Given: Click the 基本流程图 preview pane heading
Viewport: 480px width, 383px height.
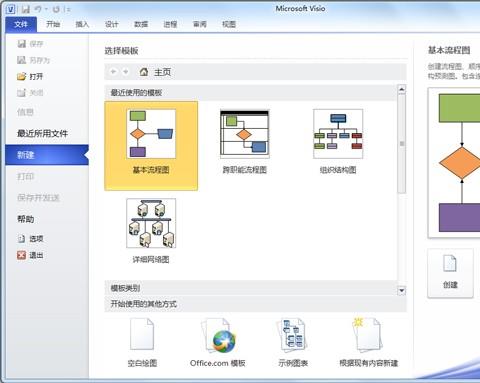Looking at the screenshot, I should tap(449, 50).
